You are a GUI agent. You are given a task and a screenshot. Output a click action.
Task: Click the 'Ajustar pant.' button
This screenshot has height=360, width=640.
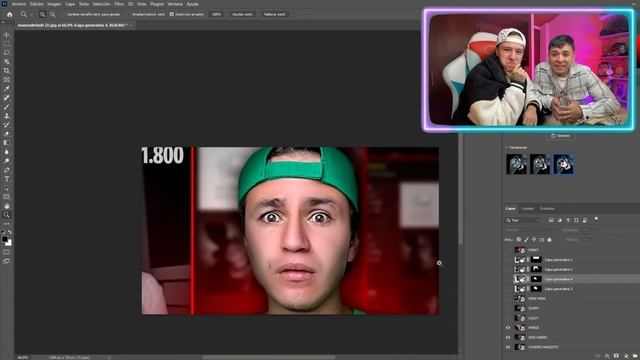242,14
